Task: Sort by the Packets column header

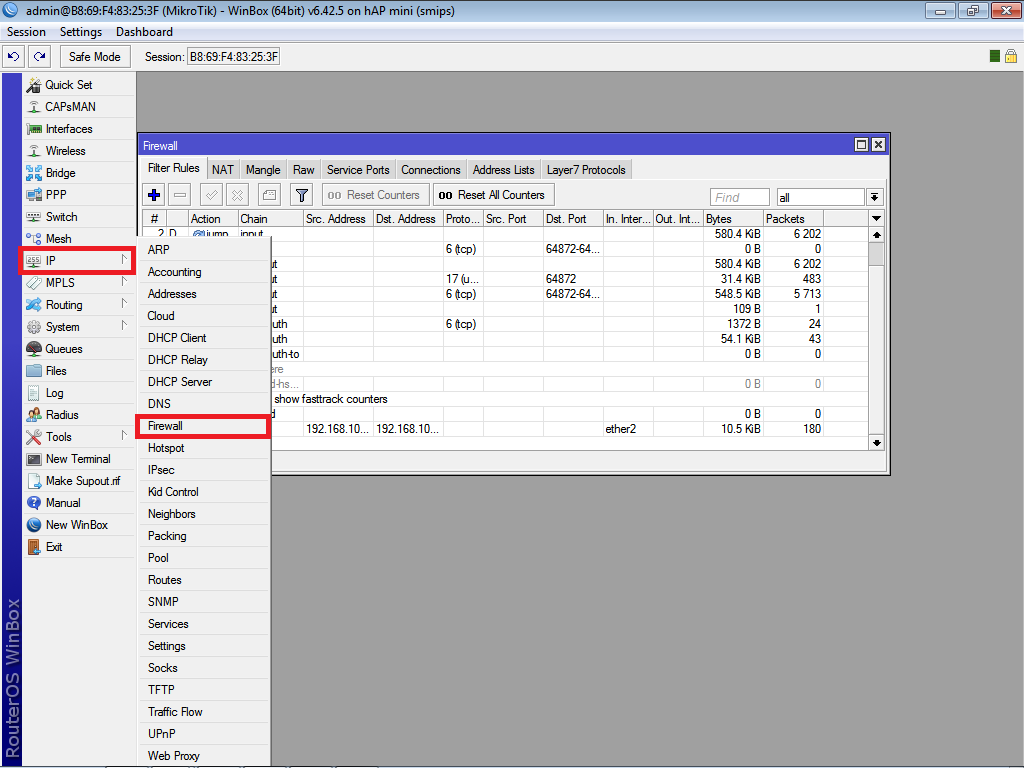Action: point(793,219)
